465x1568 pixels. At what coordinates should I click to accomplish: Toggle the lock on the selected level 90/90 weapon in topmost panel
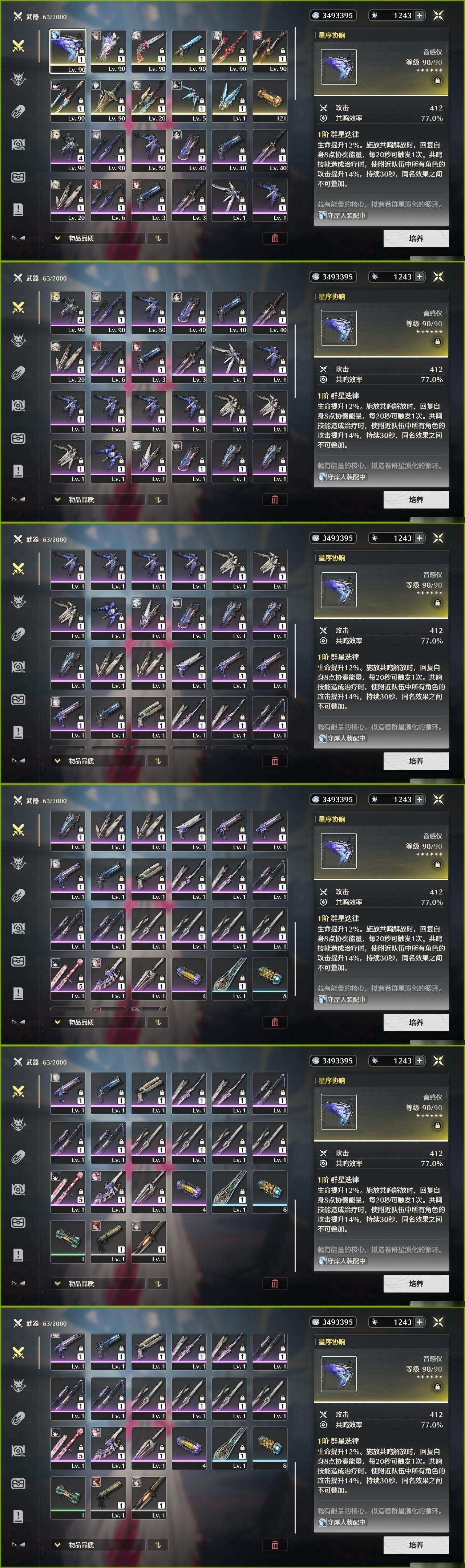[x=437, y=80]
